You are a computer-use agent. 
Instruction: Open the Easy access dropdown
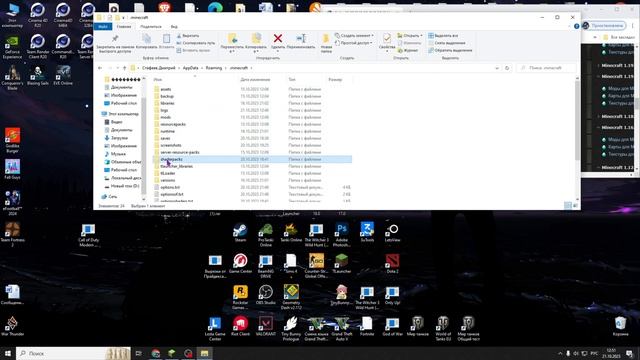point(353,43)
